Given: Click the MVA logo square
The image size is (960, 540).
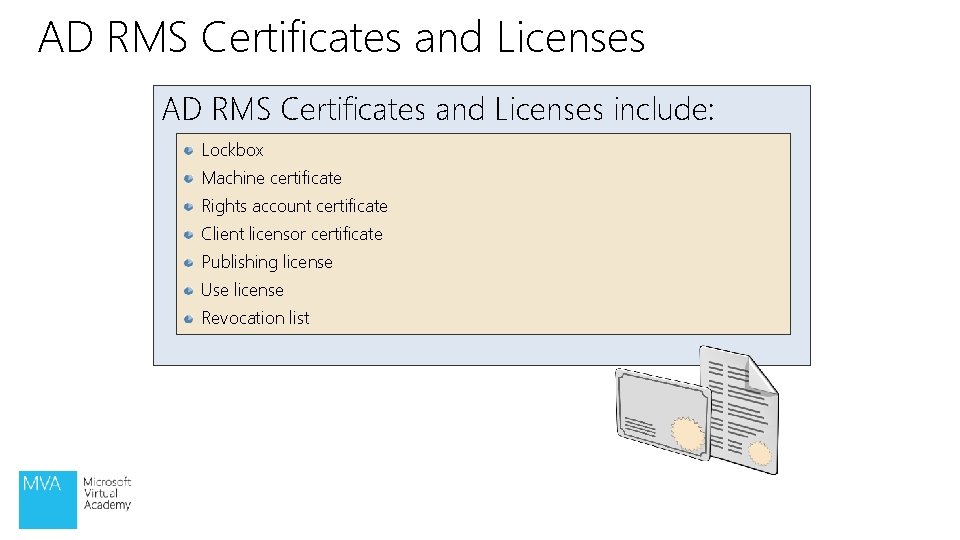Looking at the screenshot, I should pyautogui.click(x=48, y=500).
